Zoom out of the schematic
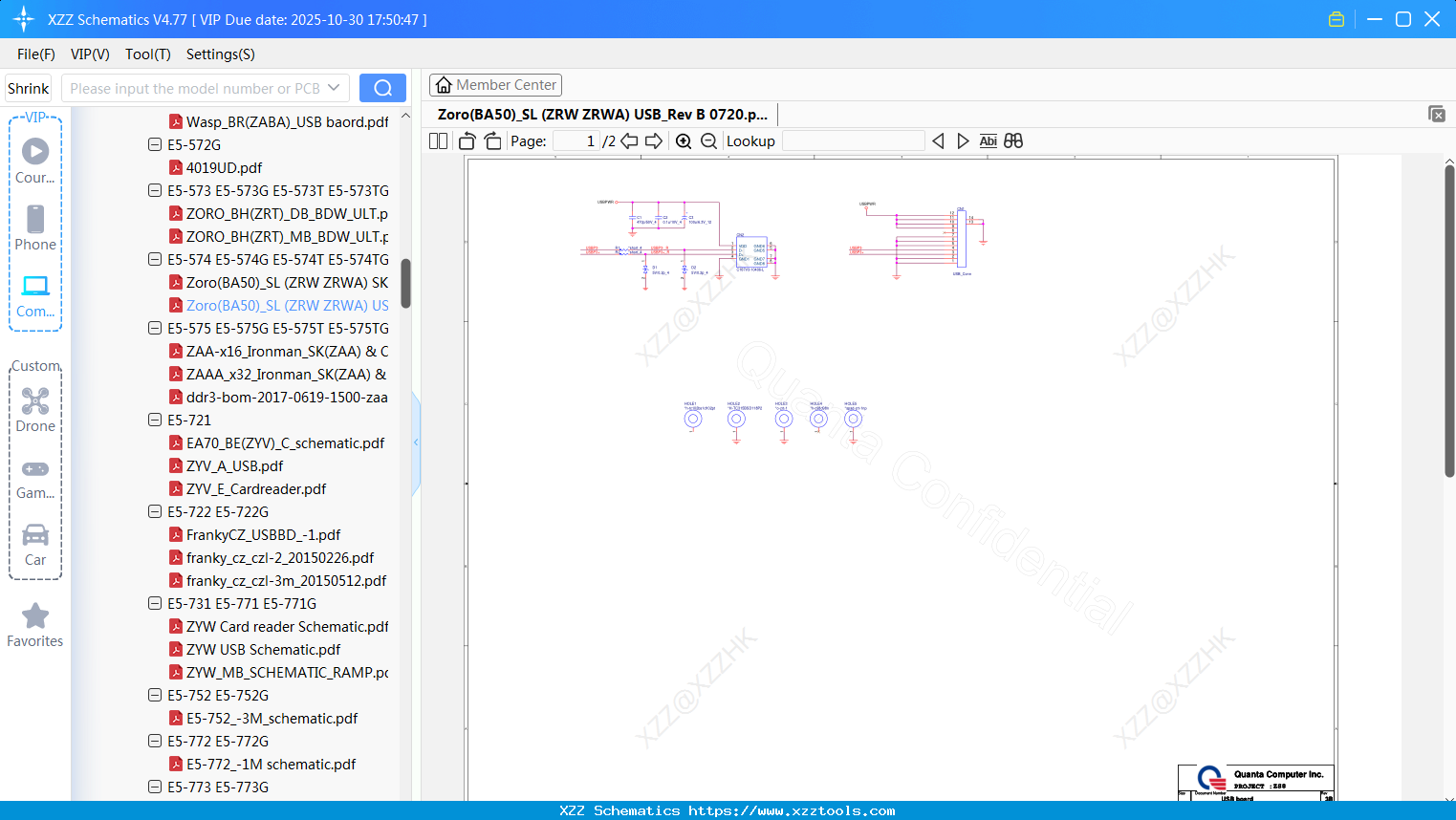Screen dimensions: 1456x820 (708, 141)
